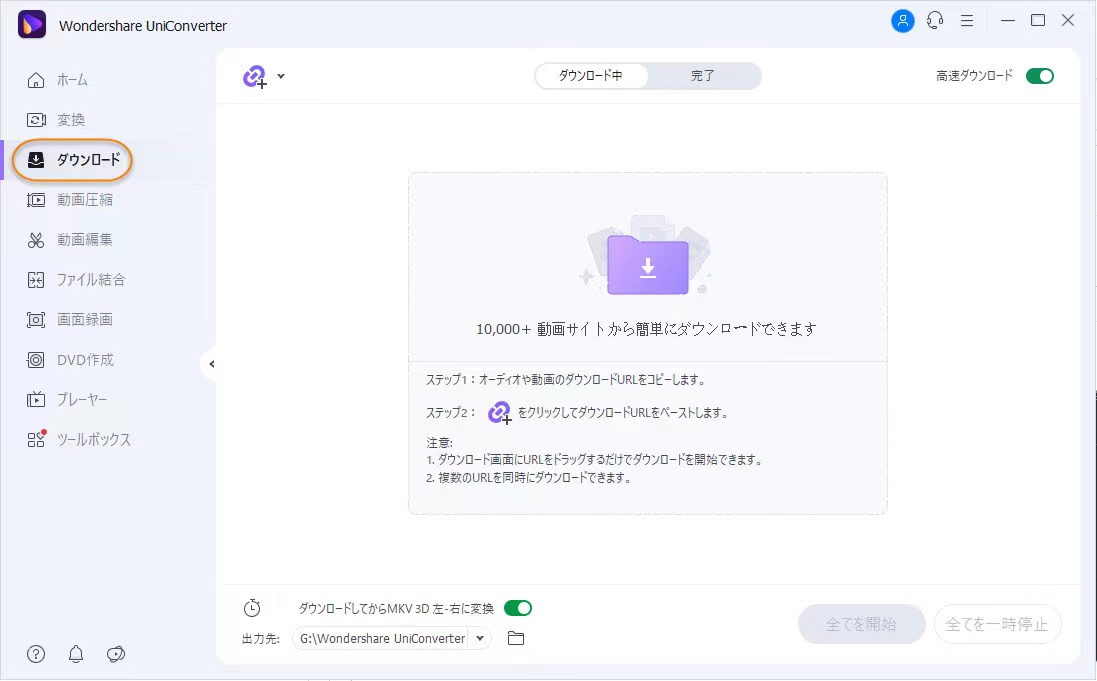Switch to the ダウンロード中 tab
1097x681 pixels.
pos(590,76)
